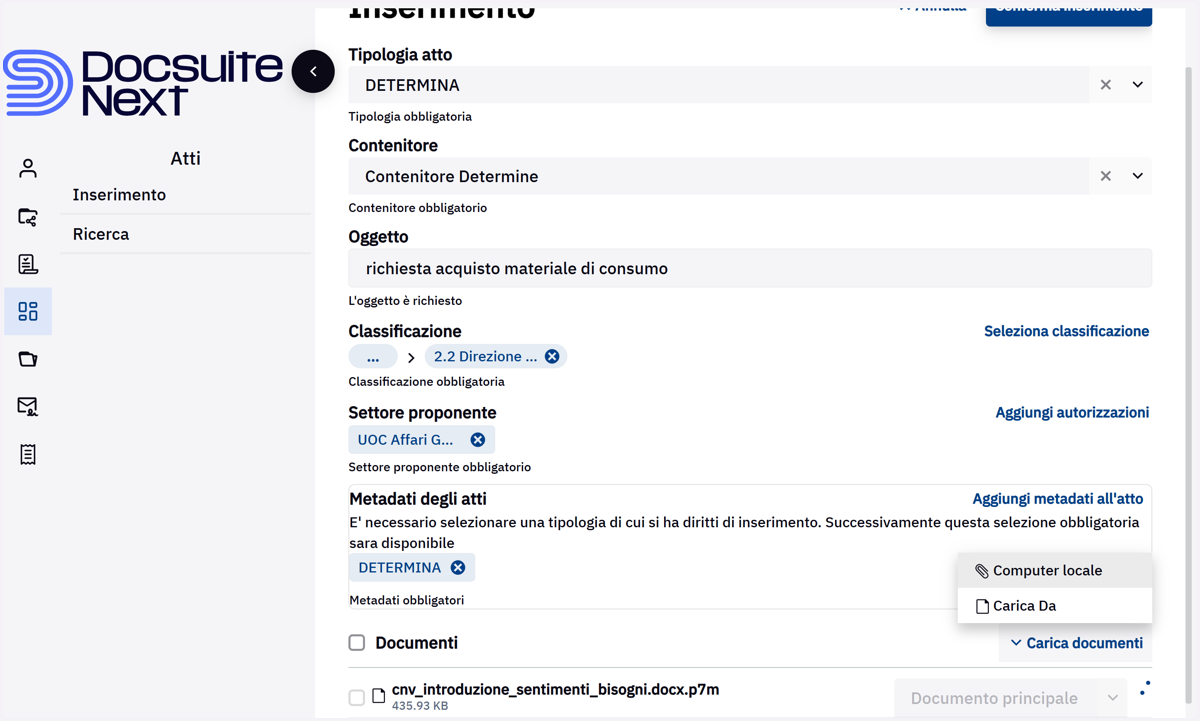Click the file name cnv_introduzione_sentimenti_bisogni.docx.p7m
Image resolution: width=1200 pixels, height=721 pixels.
[x=555, y=689]
